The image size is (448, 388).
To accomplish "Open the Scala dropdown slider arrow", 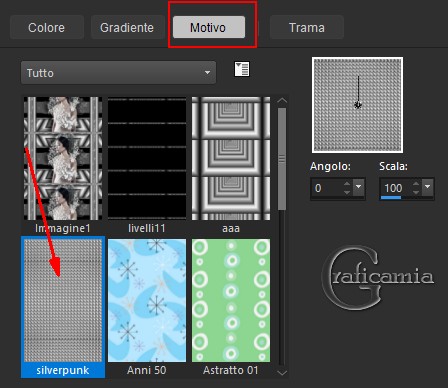I will [428, 187].
